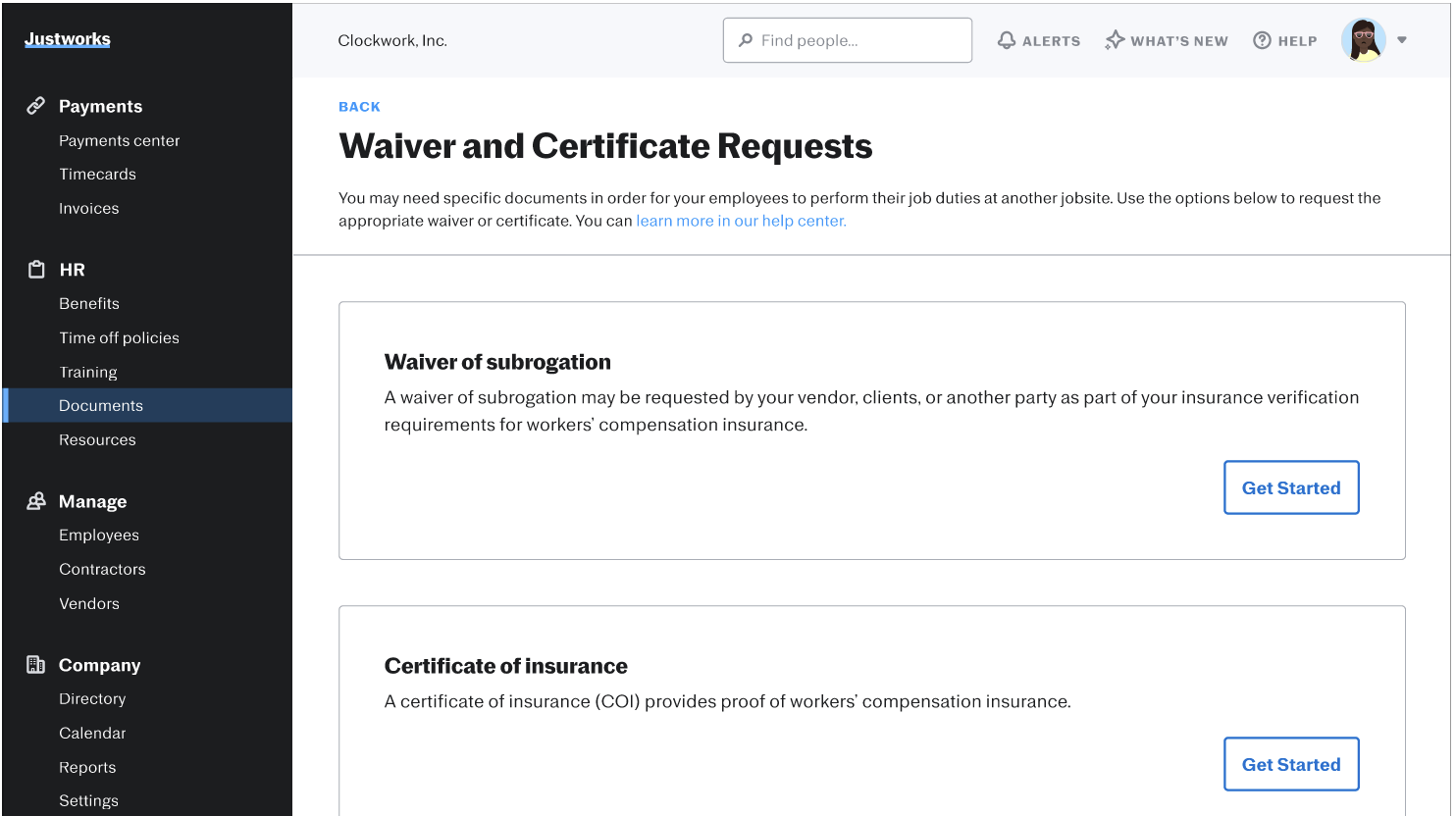The height and width of the screenshot is (816, 1456).
Task: Go to Payments center in sidebar
Action: coord(120,141)
